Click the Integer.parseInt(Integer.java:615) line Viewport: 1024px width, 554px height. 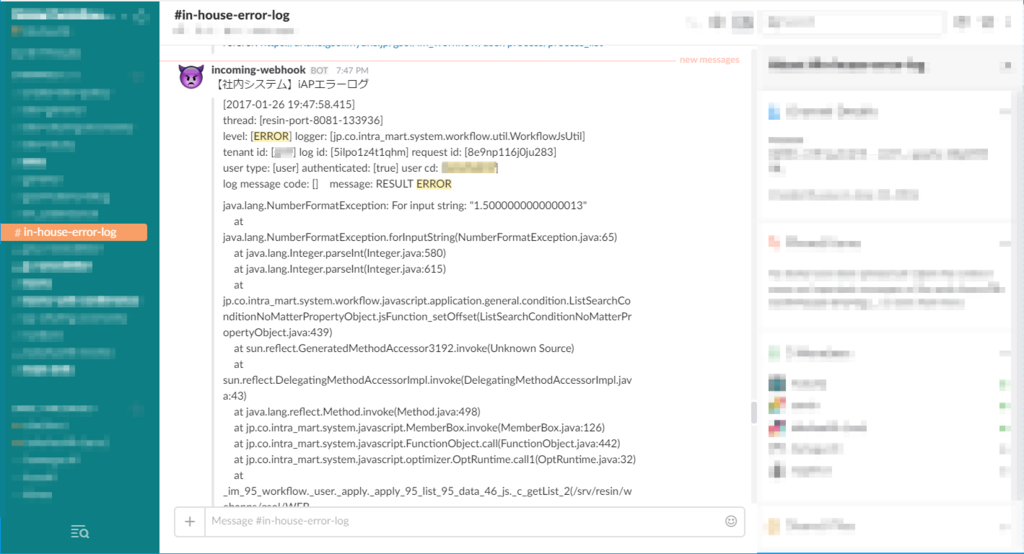click(x=340, y=269)
